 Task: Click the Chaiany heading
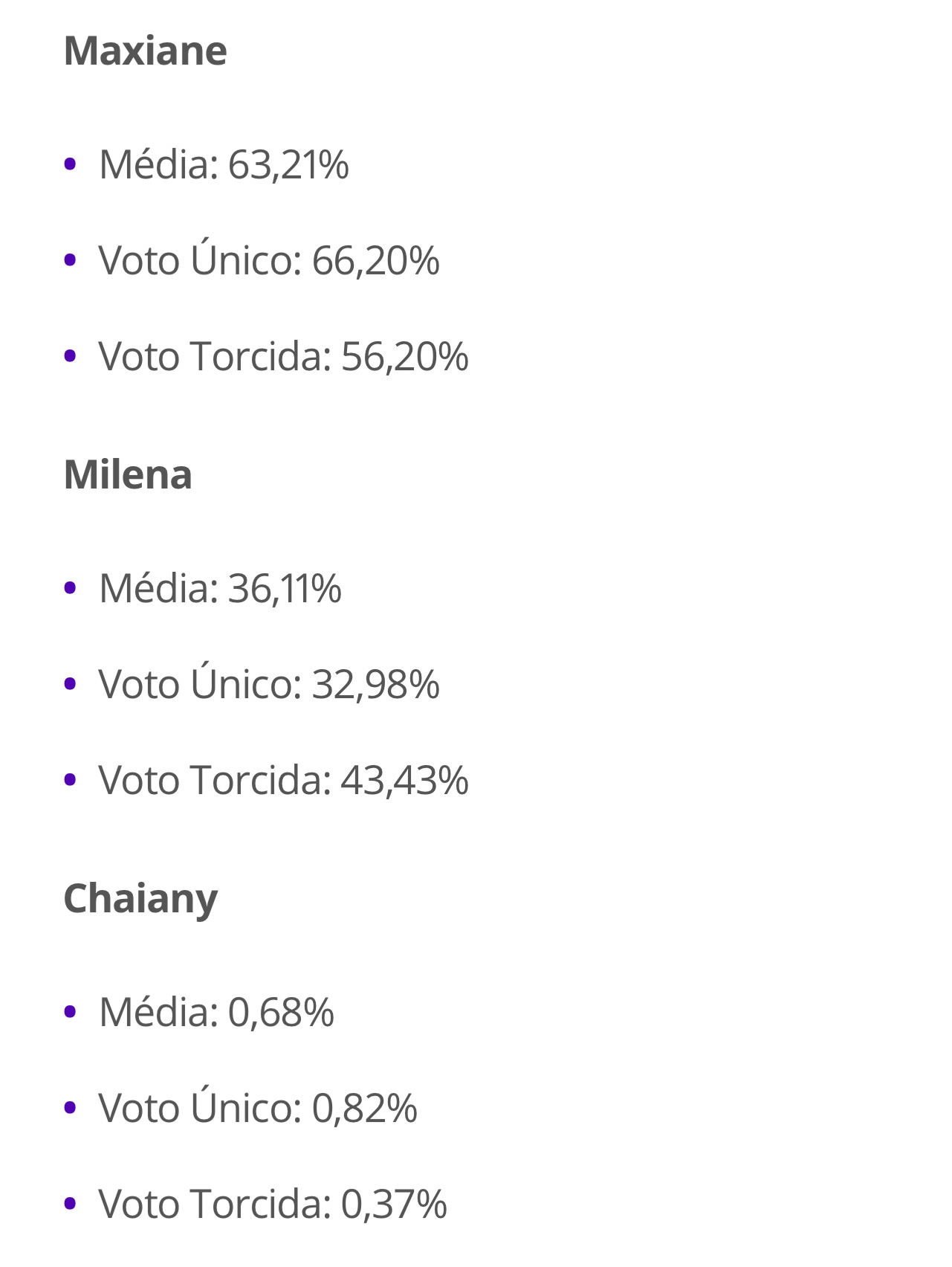(x=140, y=899)
